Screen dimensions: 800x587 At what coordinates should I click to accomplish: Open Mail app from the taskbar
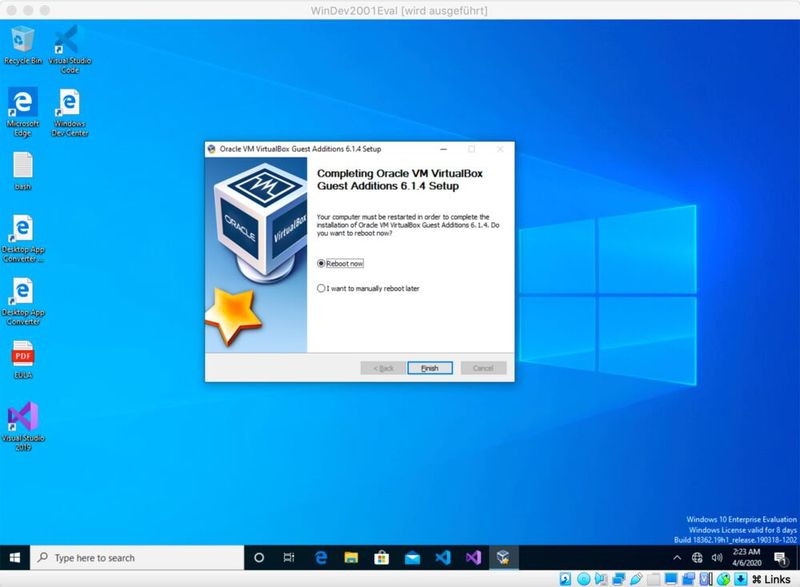pyautogui.click(x=412, y=557)
